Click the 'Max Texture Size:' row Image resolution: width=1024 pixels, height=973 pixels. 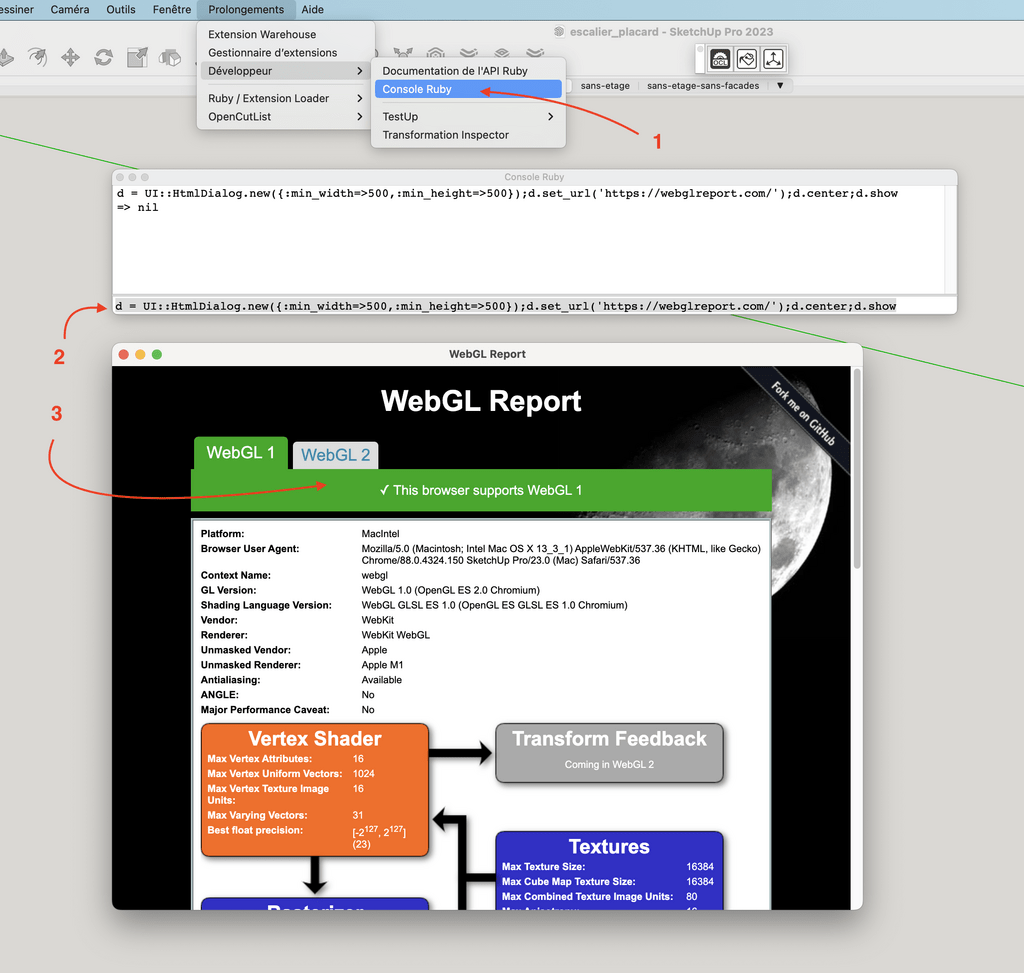tap(608, 867)
